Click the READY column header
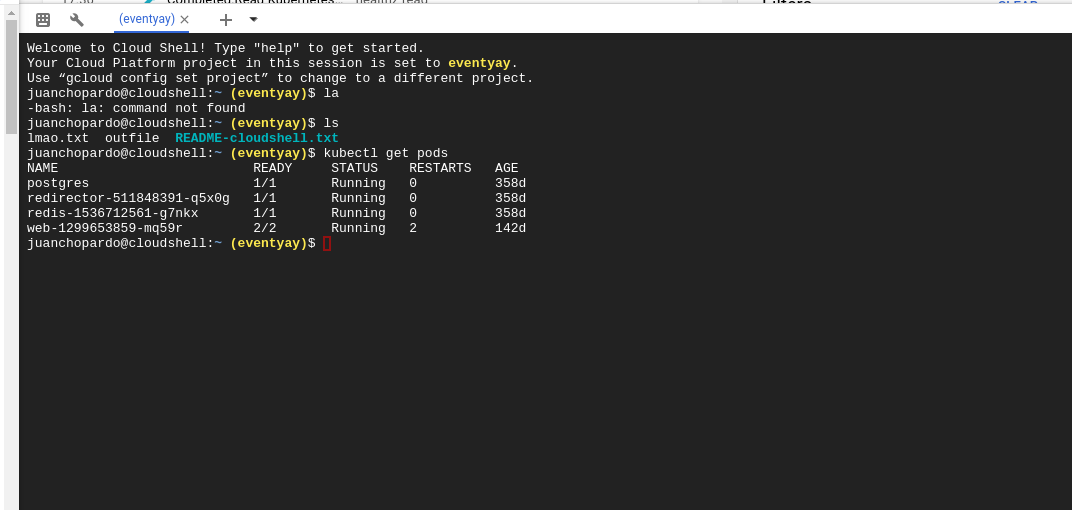Screen dimensions: 1072x510 (273, 168)
